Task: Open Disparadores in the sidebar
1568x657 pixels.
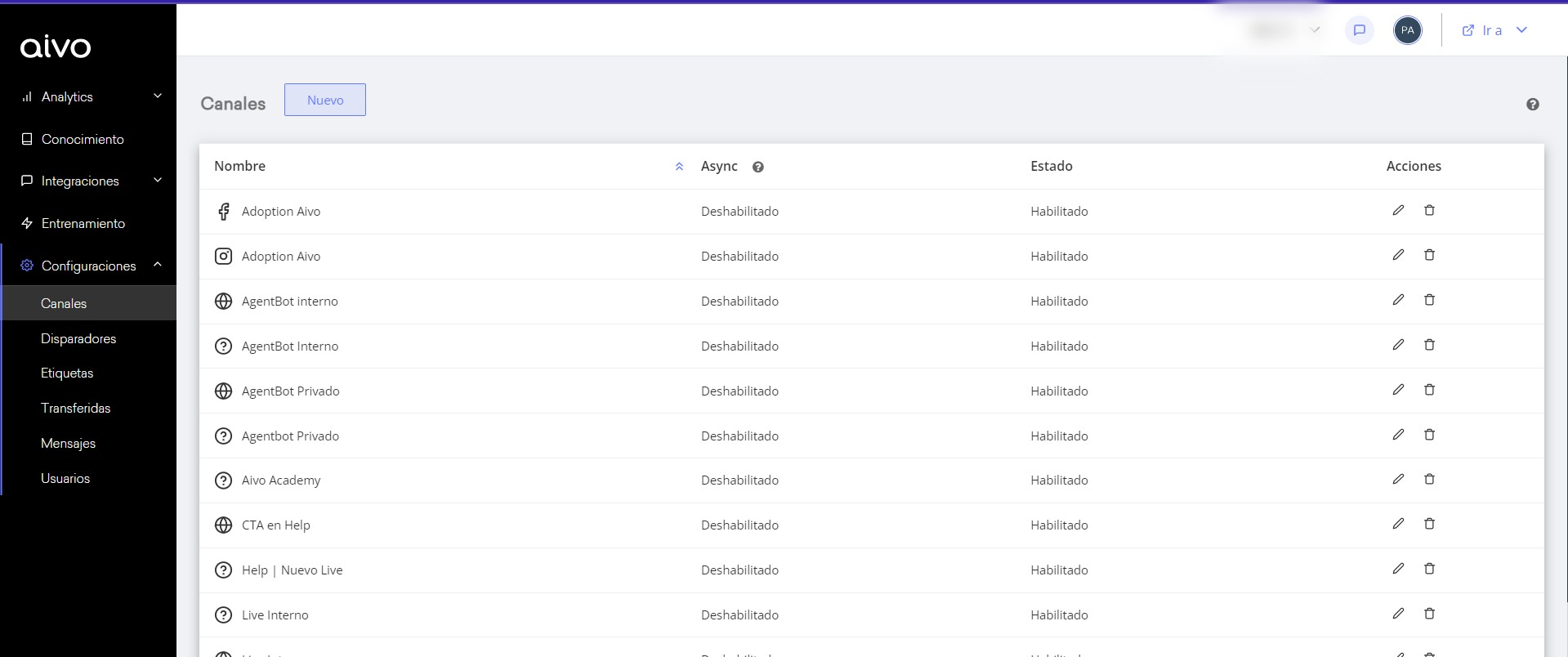Action: click(78, 338)
